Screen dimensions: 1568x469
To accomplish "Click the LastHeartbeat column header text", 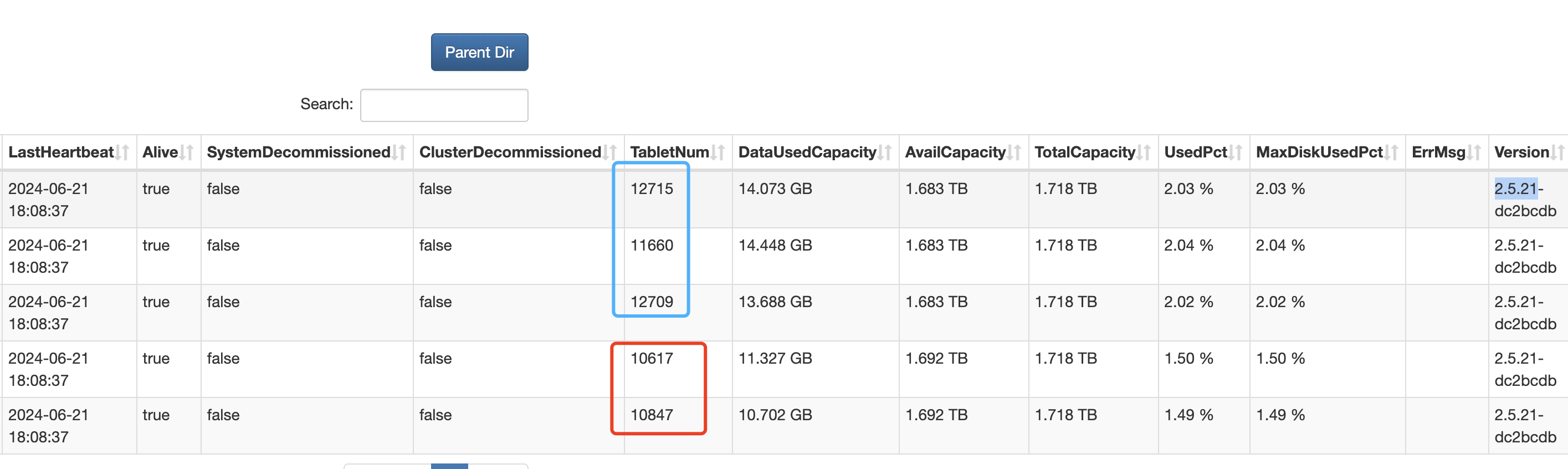I will [61, 152].
